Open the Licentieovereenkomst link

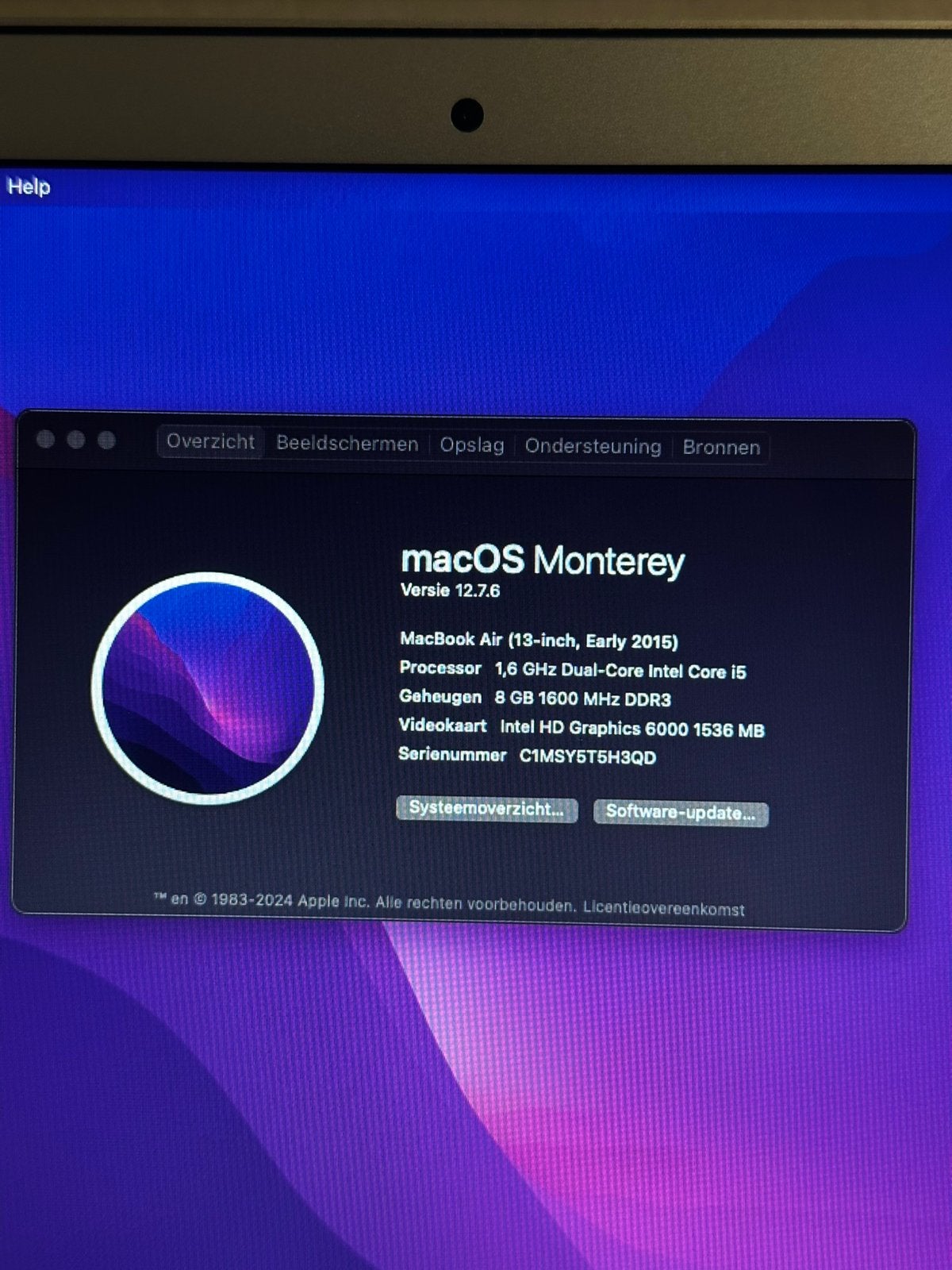[664, 909]
